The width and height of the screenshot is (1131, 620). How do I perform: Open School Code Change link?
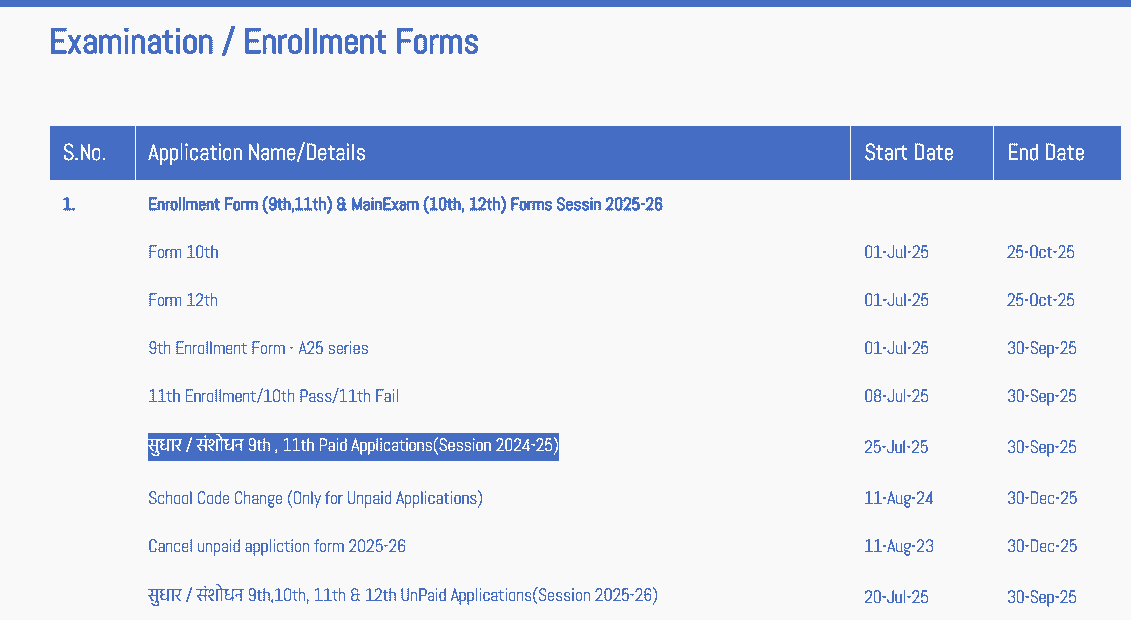click(x=315, y=498)
